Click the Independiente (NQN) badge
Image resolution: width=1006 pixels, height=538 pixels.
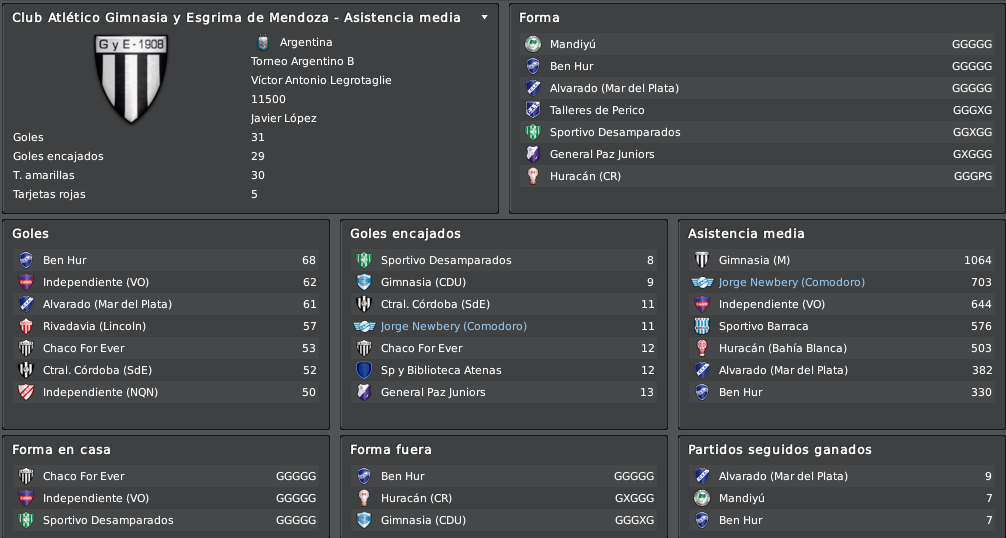[x=26, y=392]
